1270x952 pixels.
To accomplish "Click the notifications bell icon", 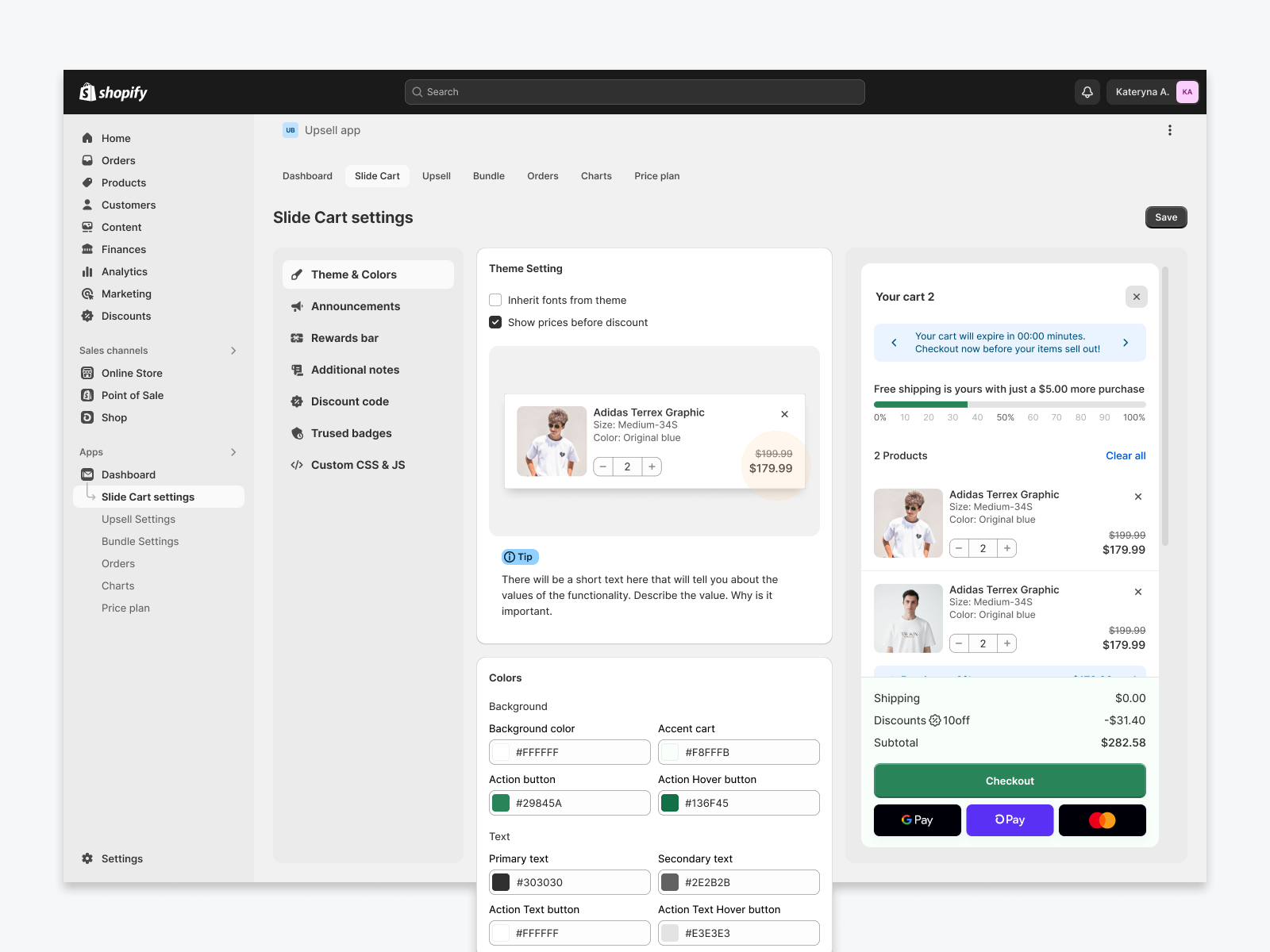I will [x=1087, y=91].
